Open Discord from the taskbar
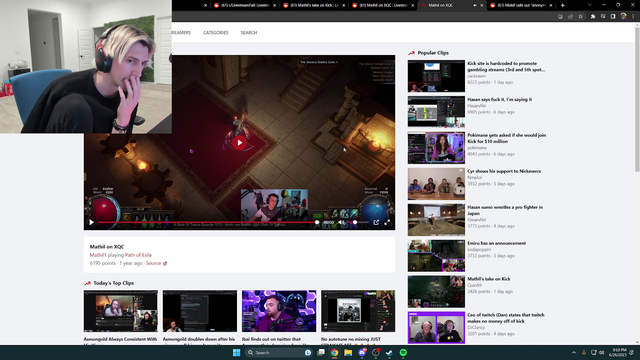640x360 pixels. click(362, 353)
